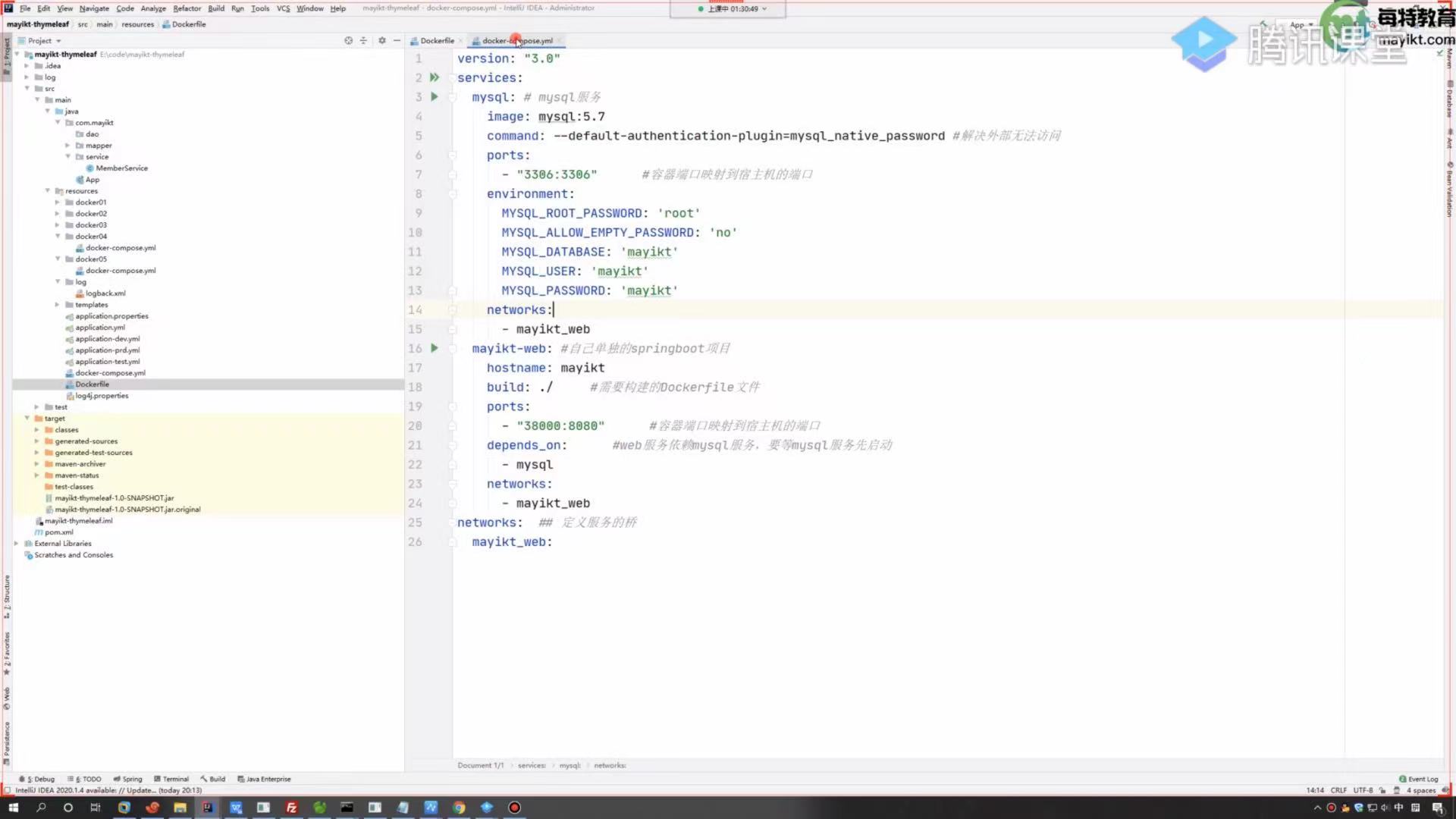Screen dimensions: 1456x819
Task: Toggle fold marker on environment line
Action: click(453, 194)
